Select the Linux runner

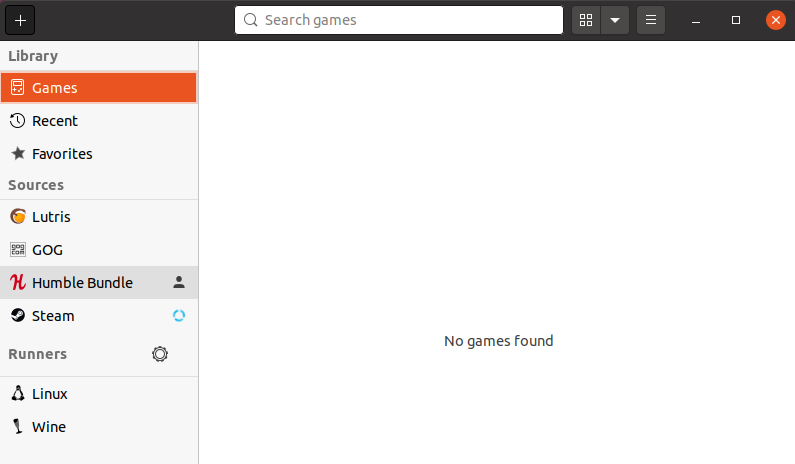pos(98,394)
